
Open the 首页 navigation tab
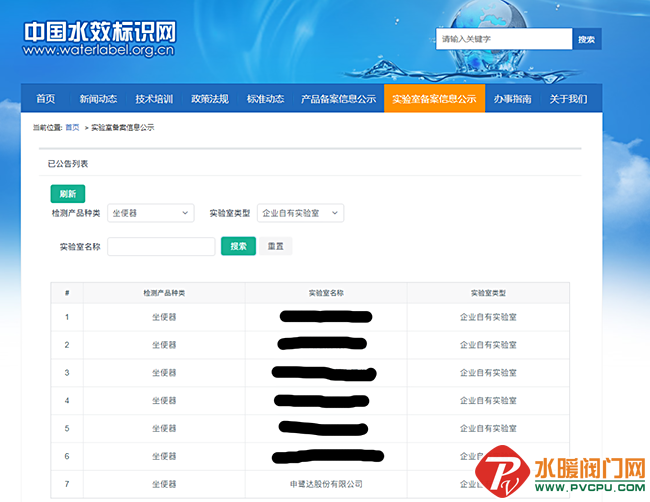pyautogui.click(x=46, y=99)
